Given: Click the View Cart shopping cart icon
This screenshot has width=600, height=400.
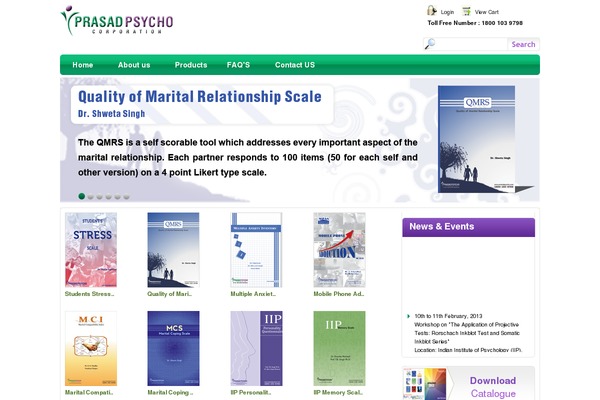Looking at the screenshot, I should coord(466,11).
